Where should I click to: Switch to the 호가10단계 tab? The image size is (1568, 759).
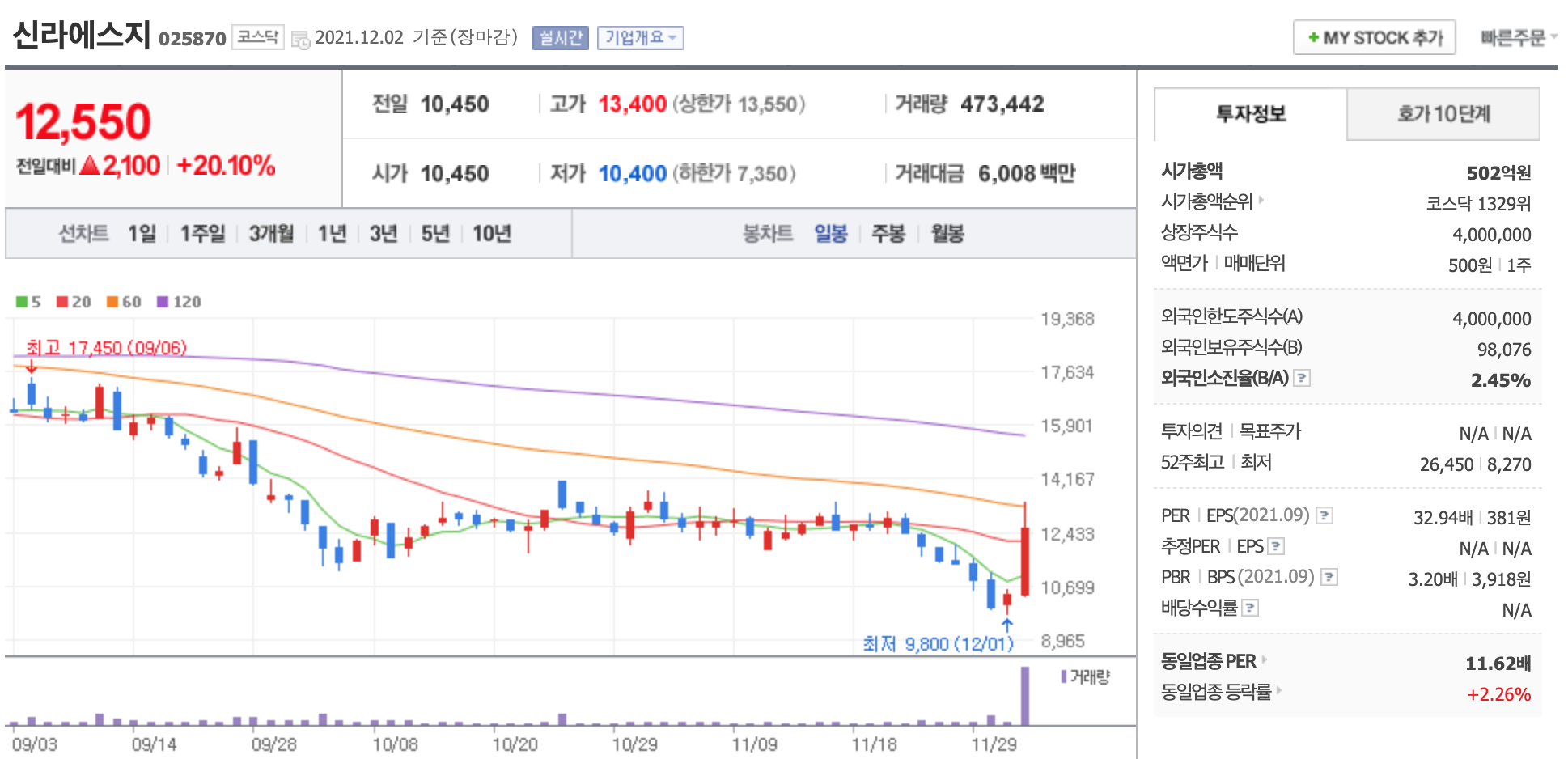[1443, 114]
